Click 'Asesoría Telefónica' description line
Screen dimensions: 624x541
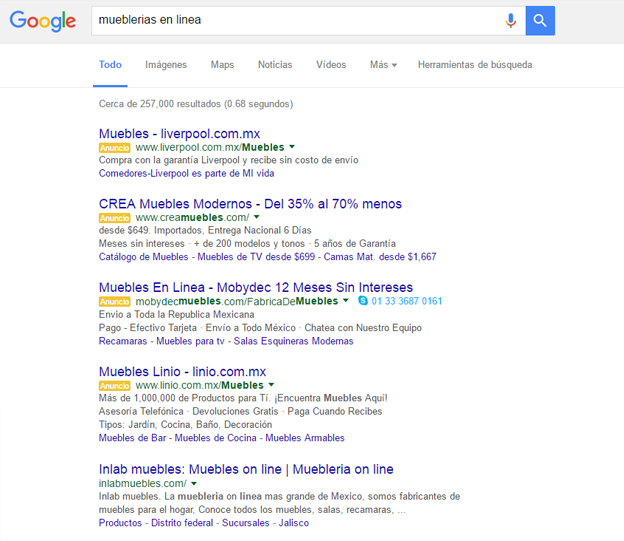click(240, 411)
